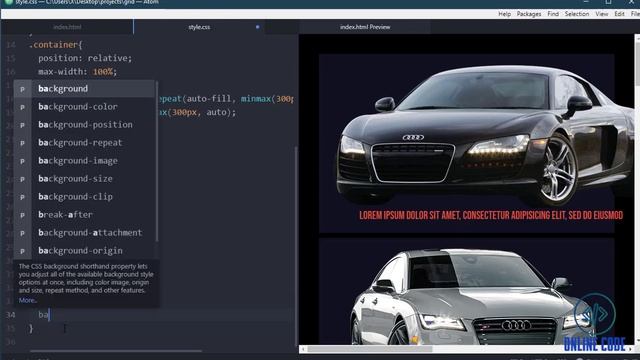Viewport: 640px width, 360px height.
Task: Click the editor horizontal scrollbar
Action: (116, 350)
